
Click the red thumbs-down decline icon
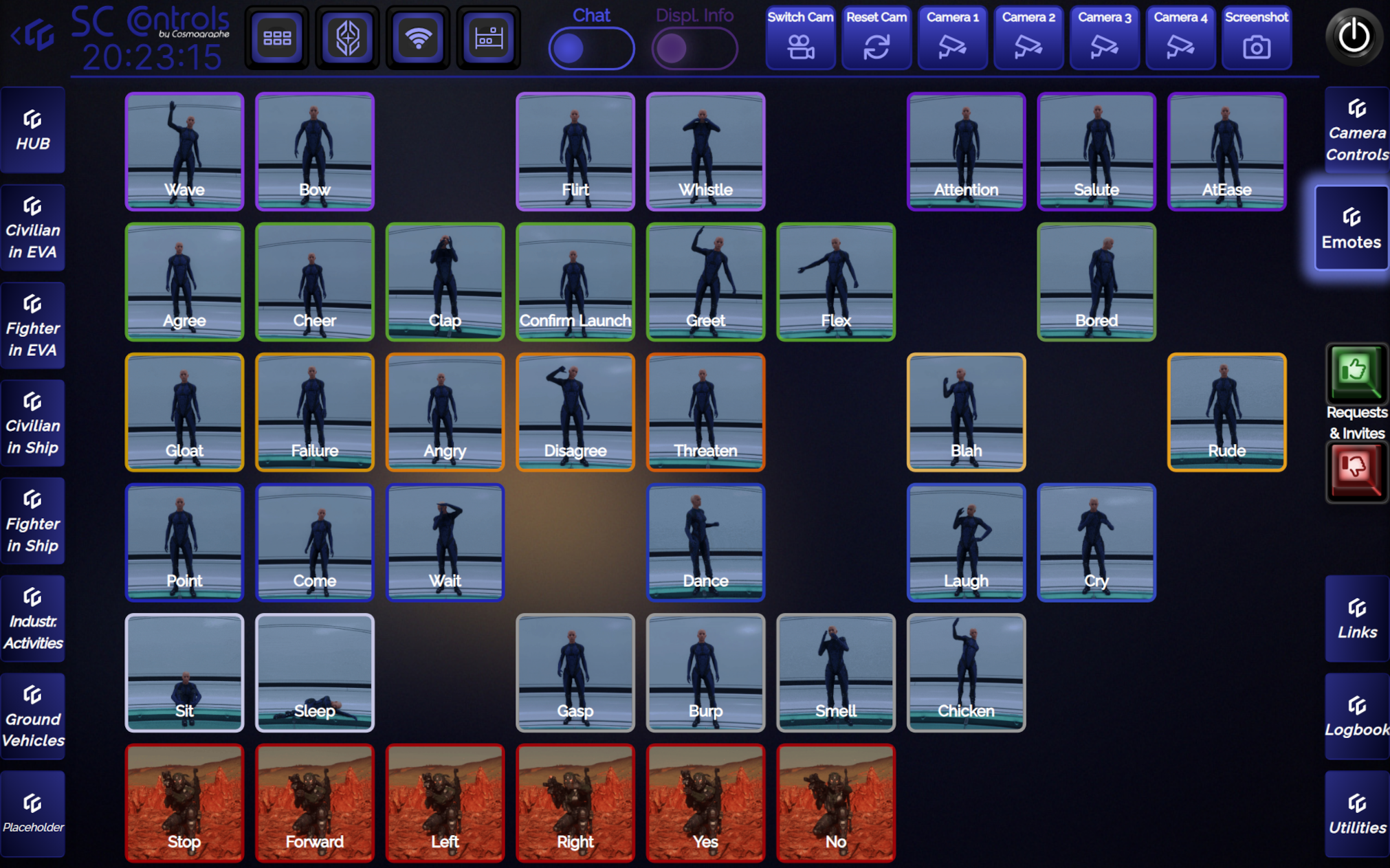point(1356,471)
